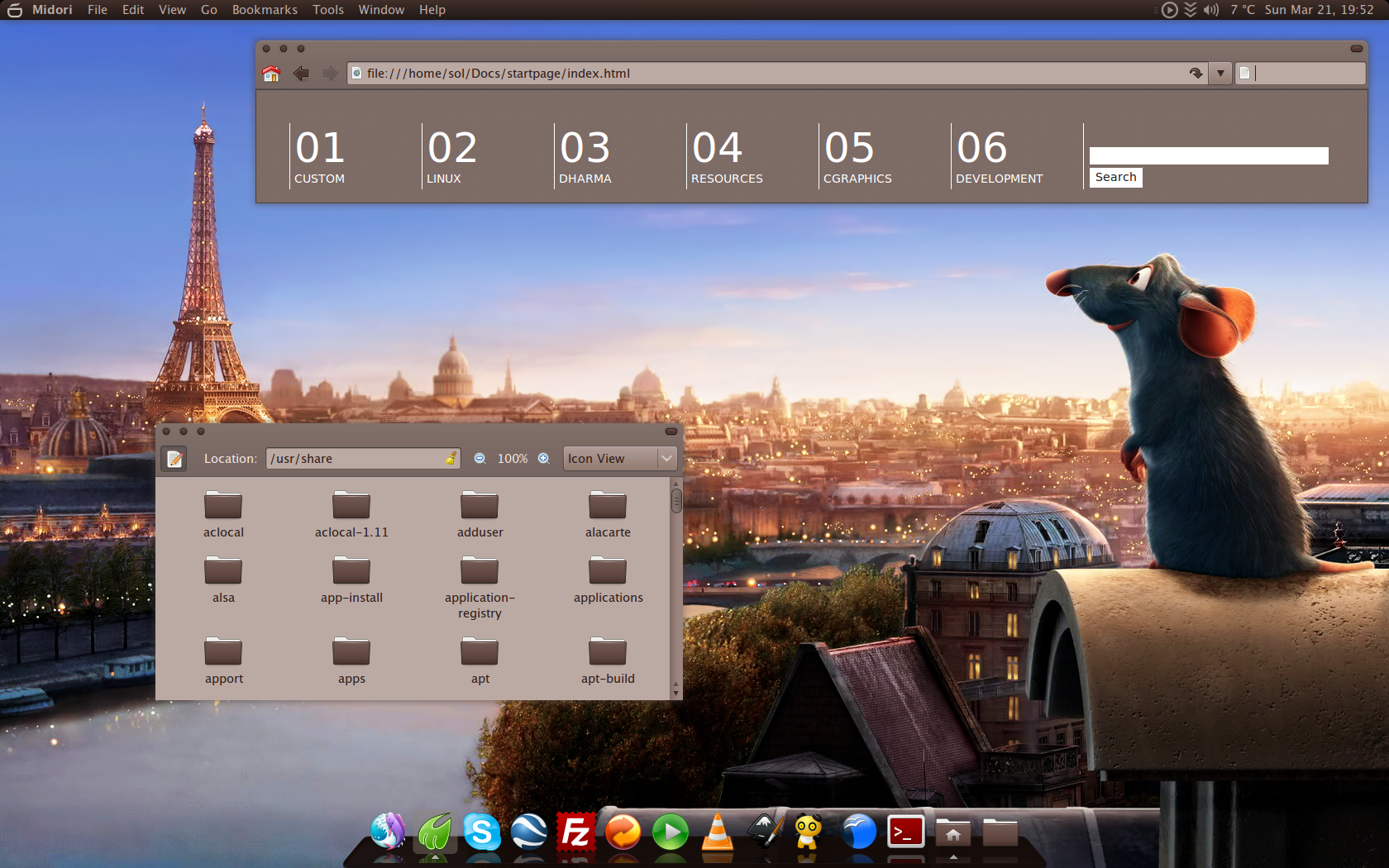Click the file manager vertical scrollbar handle

(676, 500)
